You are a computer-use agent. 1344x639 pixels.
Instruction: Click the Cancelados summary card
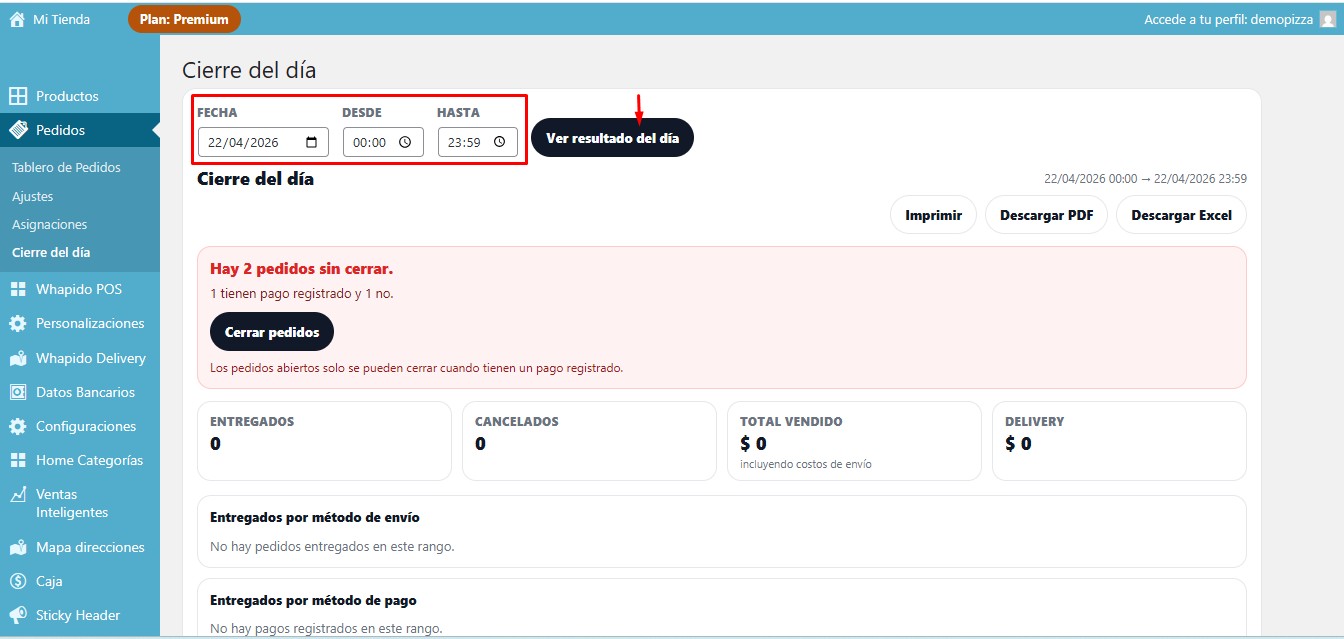tap(589, 441)
